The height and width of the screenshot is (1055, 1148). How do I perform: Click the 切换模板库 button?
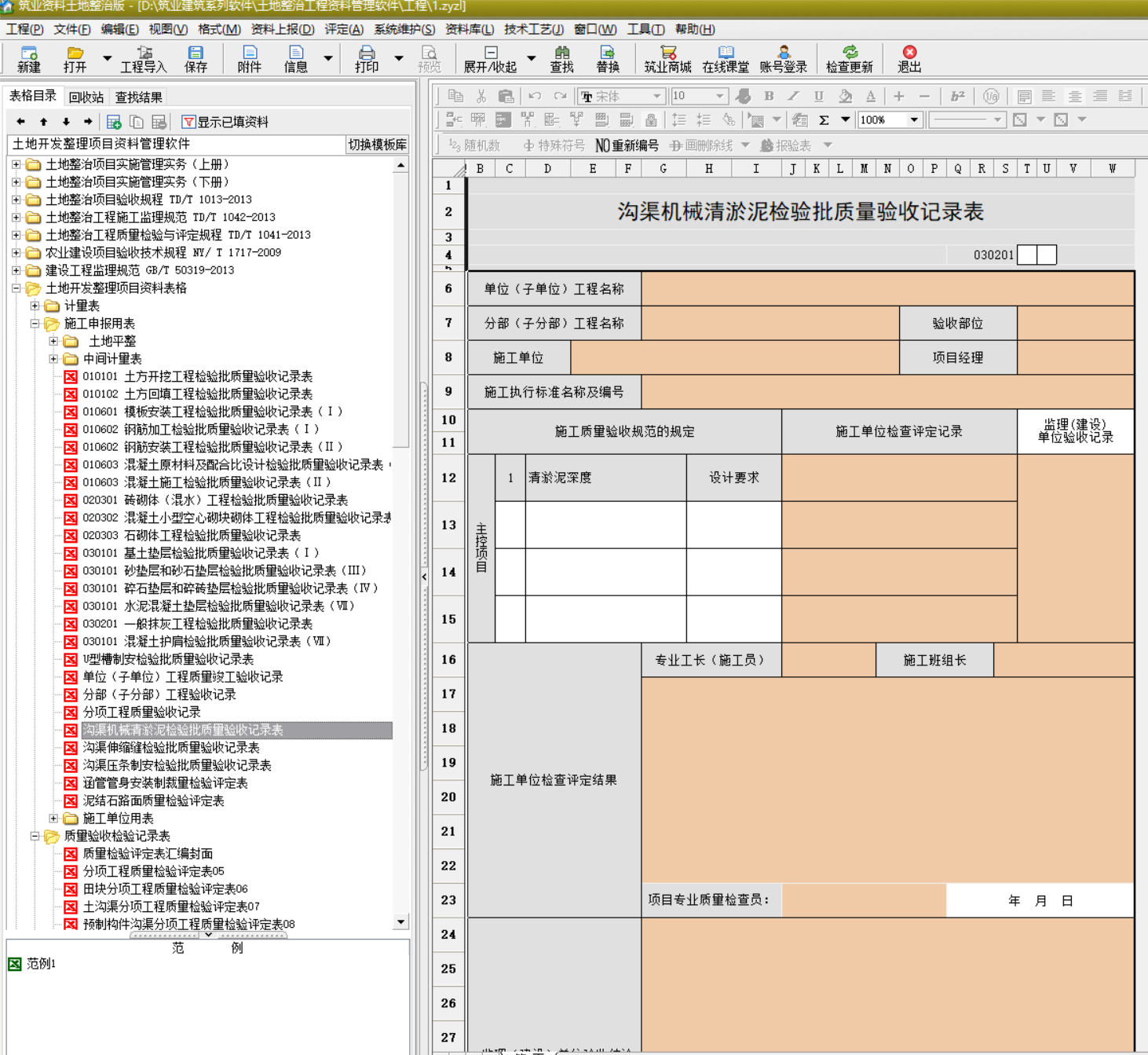(x=378, y=145)
